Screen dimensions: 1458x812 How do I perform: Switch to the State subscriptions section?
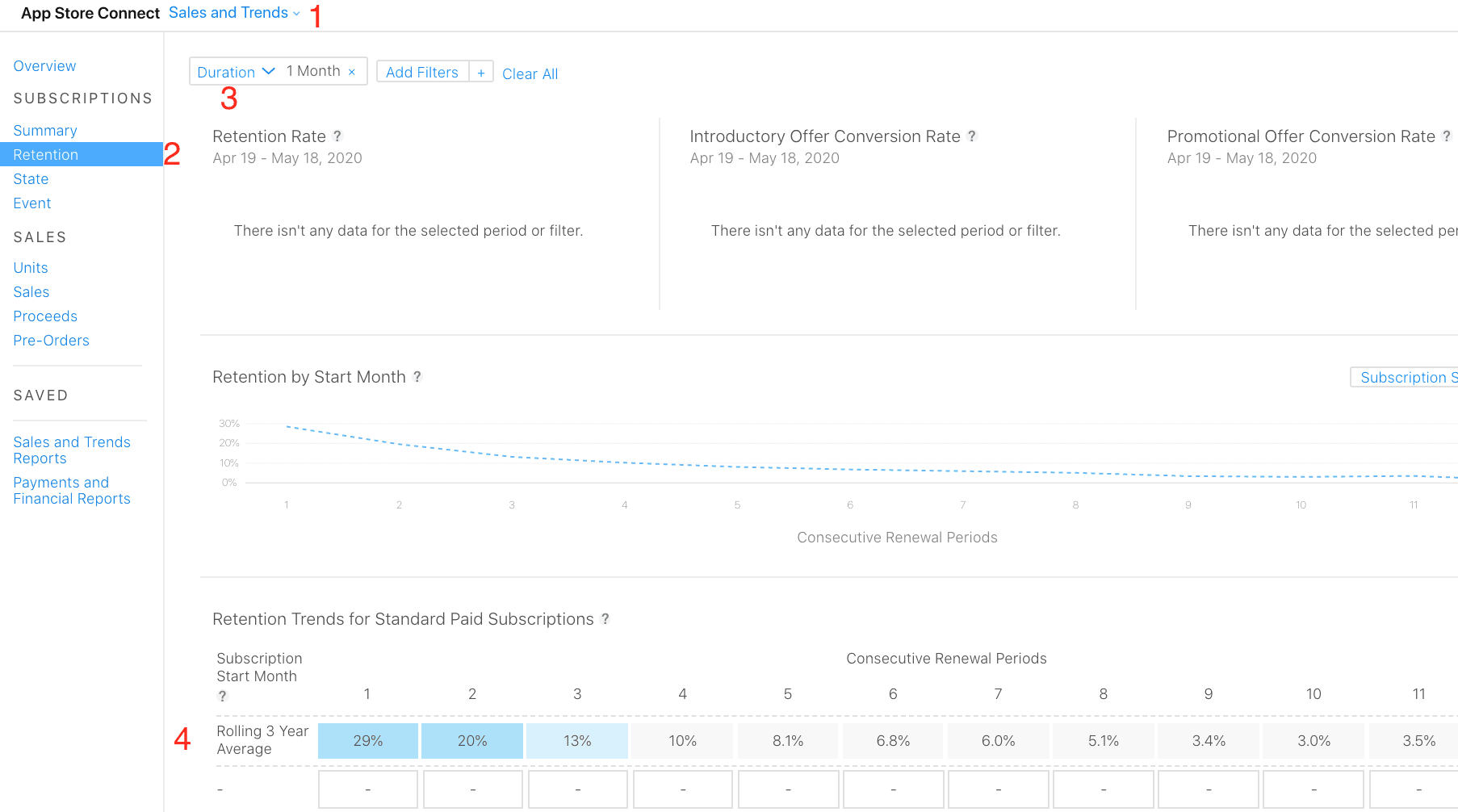[x=31, y=178]
